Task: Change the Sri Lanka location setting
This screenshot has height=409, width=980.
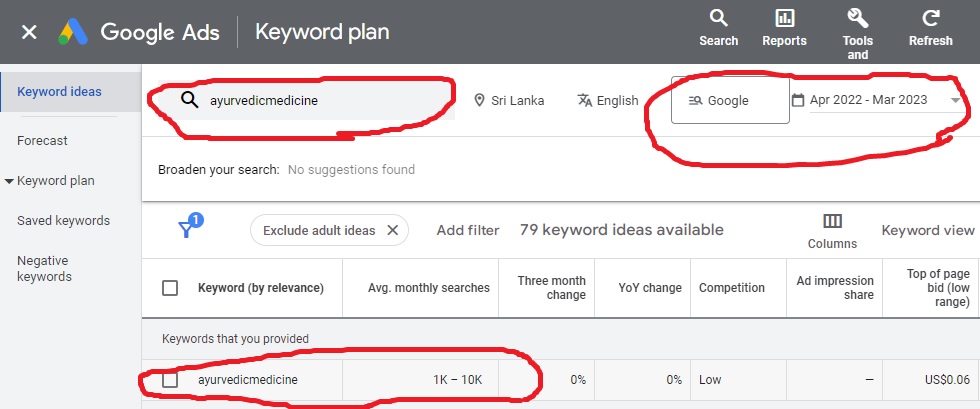Action: [509, 101]
